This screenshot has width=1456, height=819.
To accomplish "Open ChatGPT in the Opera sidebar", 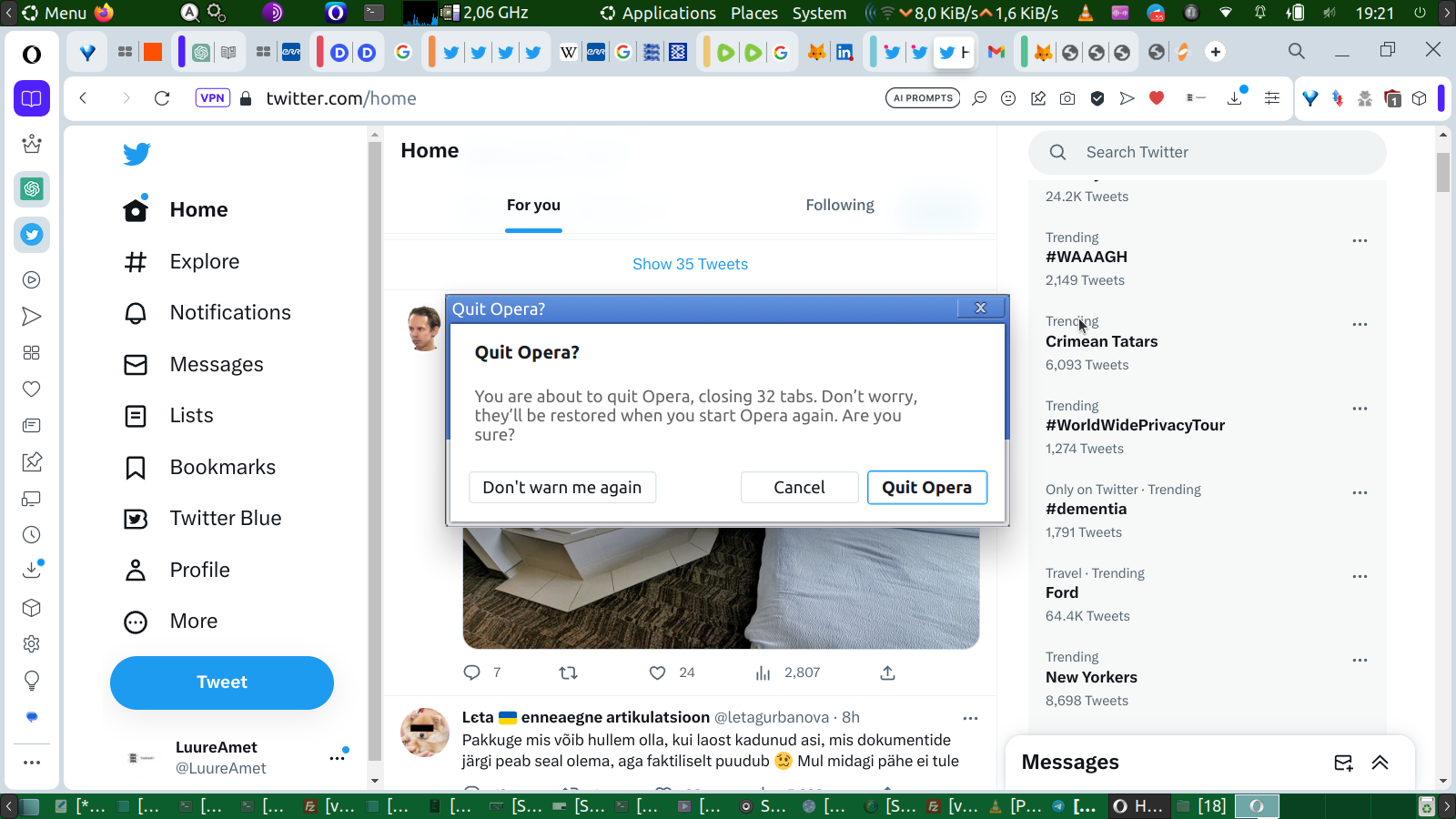I will coord(32,189).
